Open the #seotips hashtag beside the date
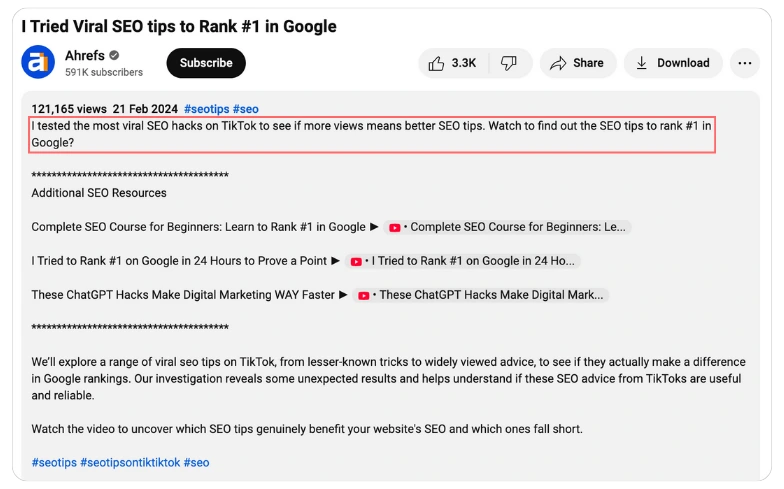 point(206,109)
